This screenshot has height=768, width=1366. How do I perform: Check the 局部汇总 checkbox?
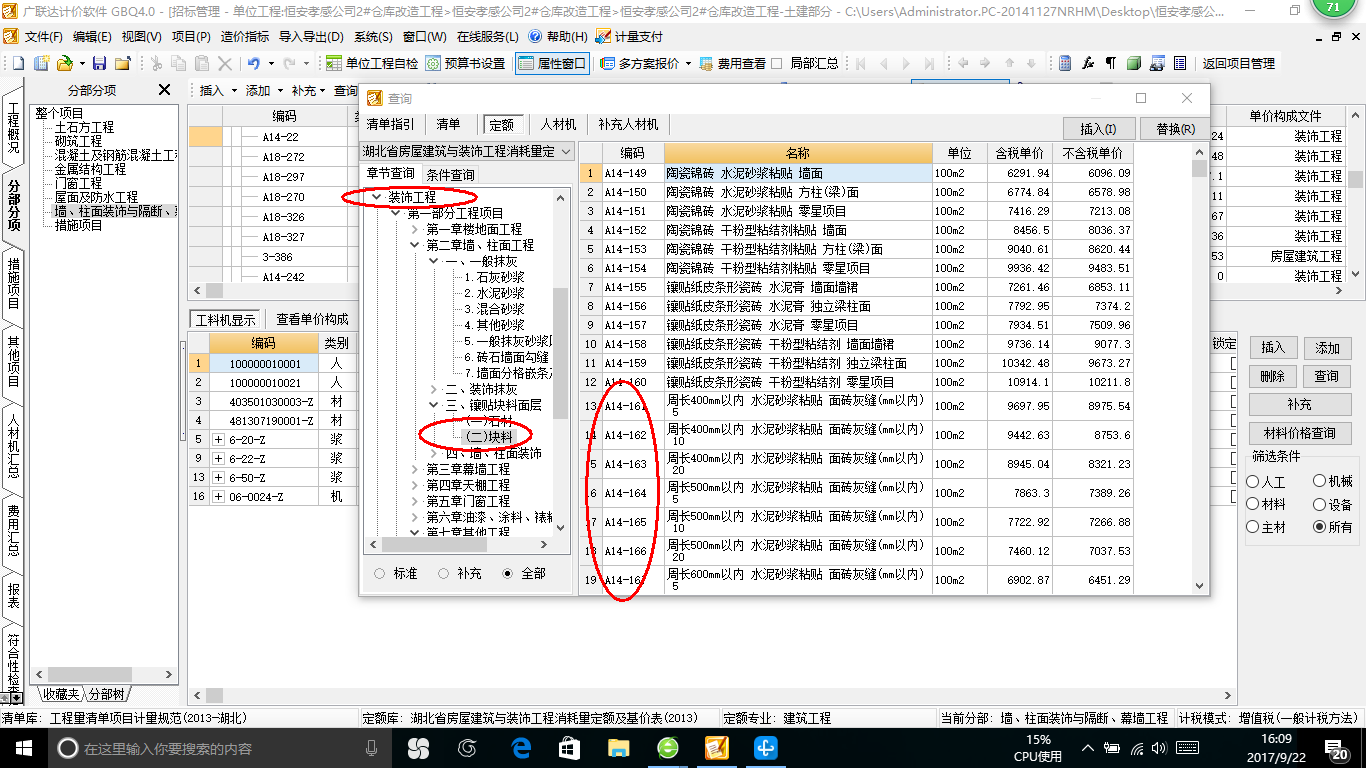tap(777, 63)
